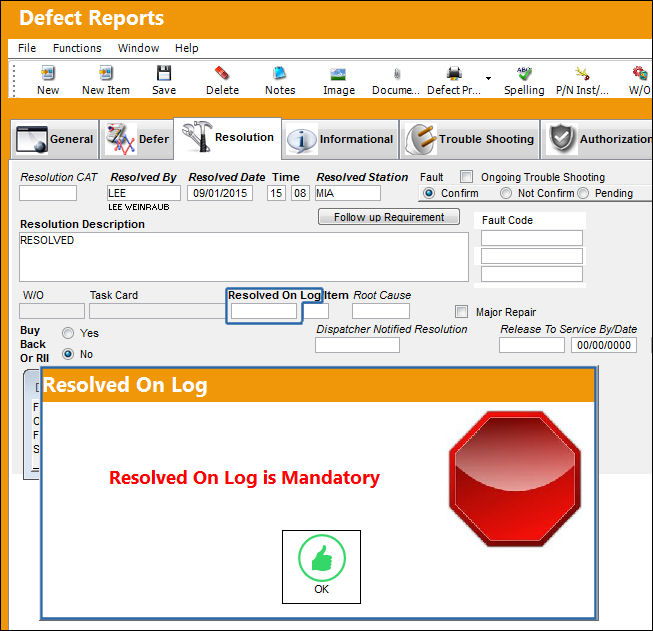Expand the Defect Print dropdown arrow
Image resolution: width=653 pixels, height=631 pixels.
tap(489, 78)
